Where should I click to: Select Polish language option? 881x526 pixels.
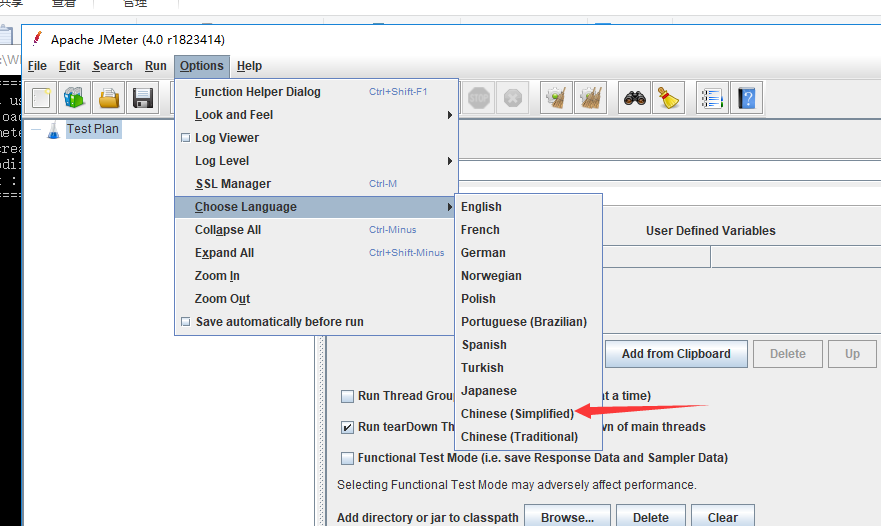pos(528,299)
